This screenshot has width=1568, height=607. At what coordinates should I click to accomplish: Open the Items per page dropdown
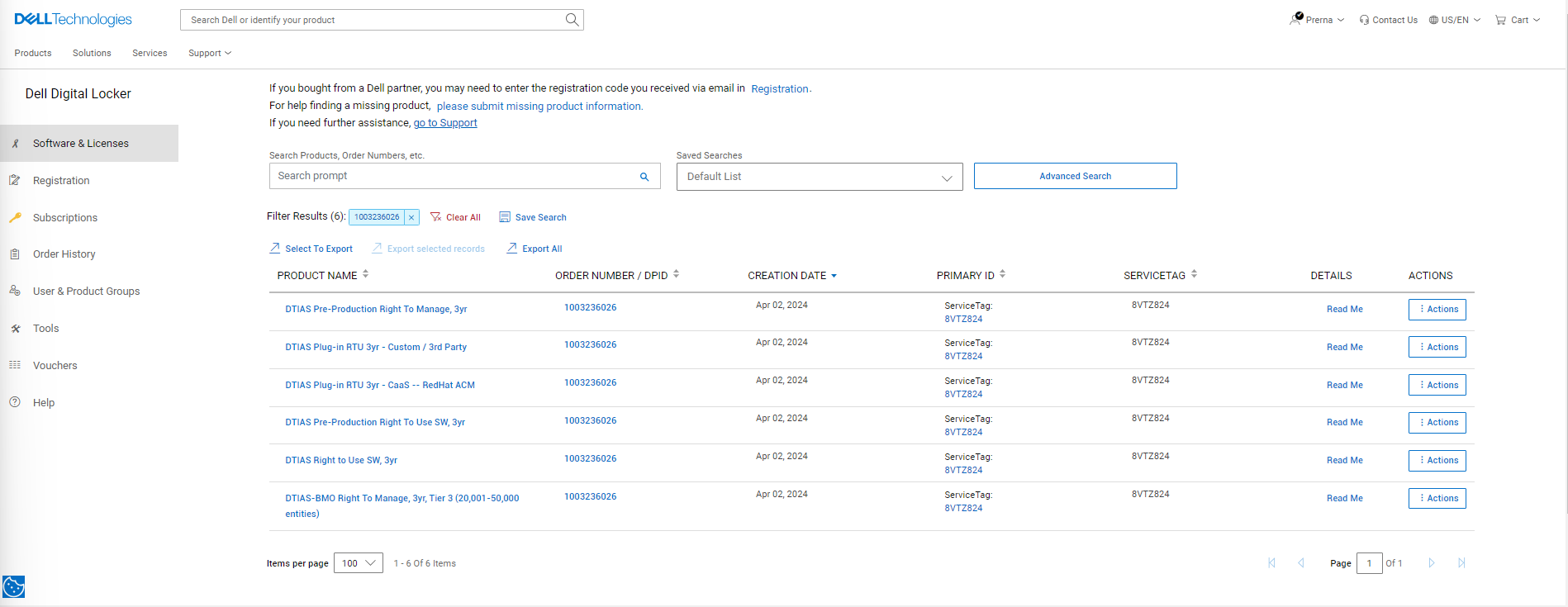[x=359, y=563]
